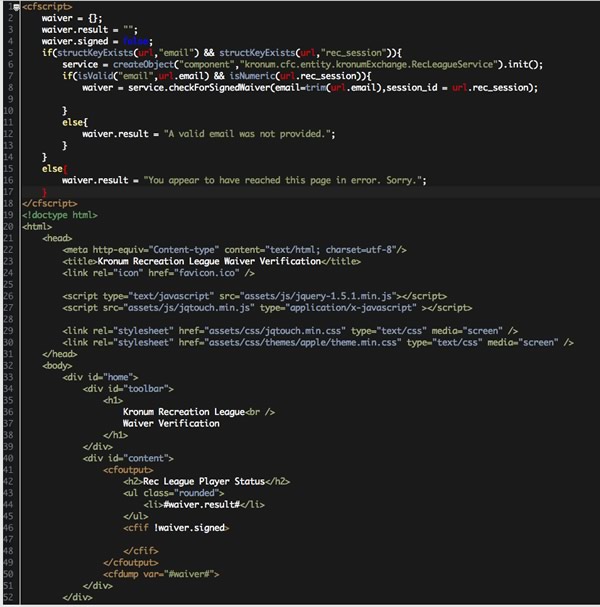Click the session_id argument name
The height and width of the screenshot is (607, 600).
click(412, 88)
